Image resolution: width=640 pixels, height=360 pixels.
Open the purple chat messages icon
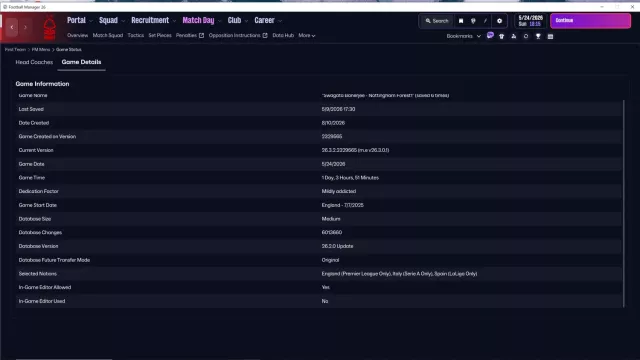(x=490, y=36)
